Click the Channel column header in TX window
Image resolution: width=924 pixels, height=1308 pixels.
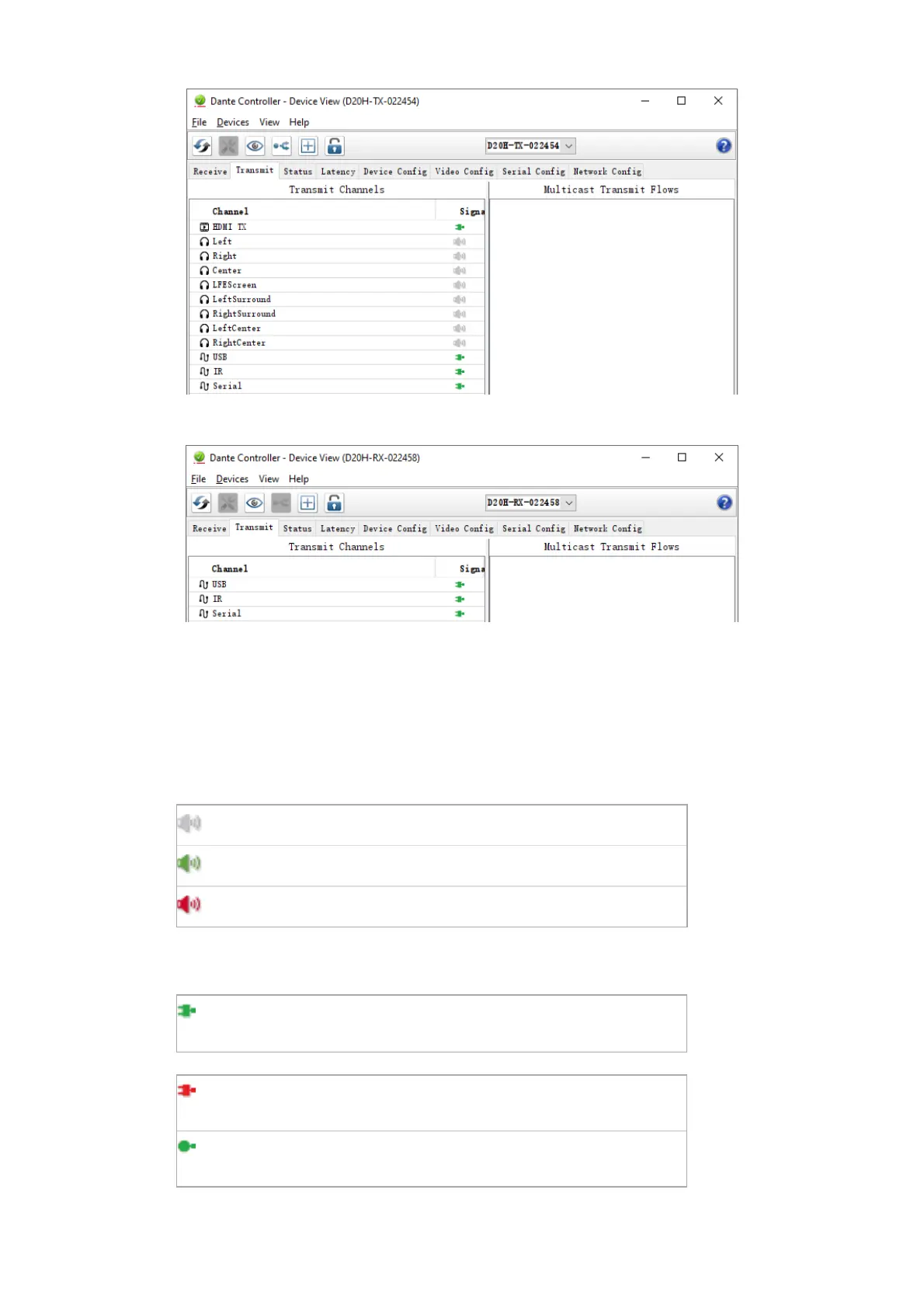[312, 211]
